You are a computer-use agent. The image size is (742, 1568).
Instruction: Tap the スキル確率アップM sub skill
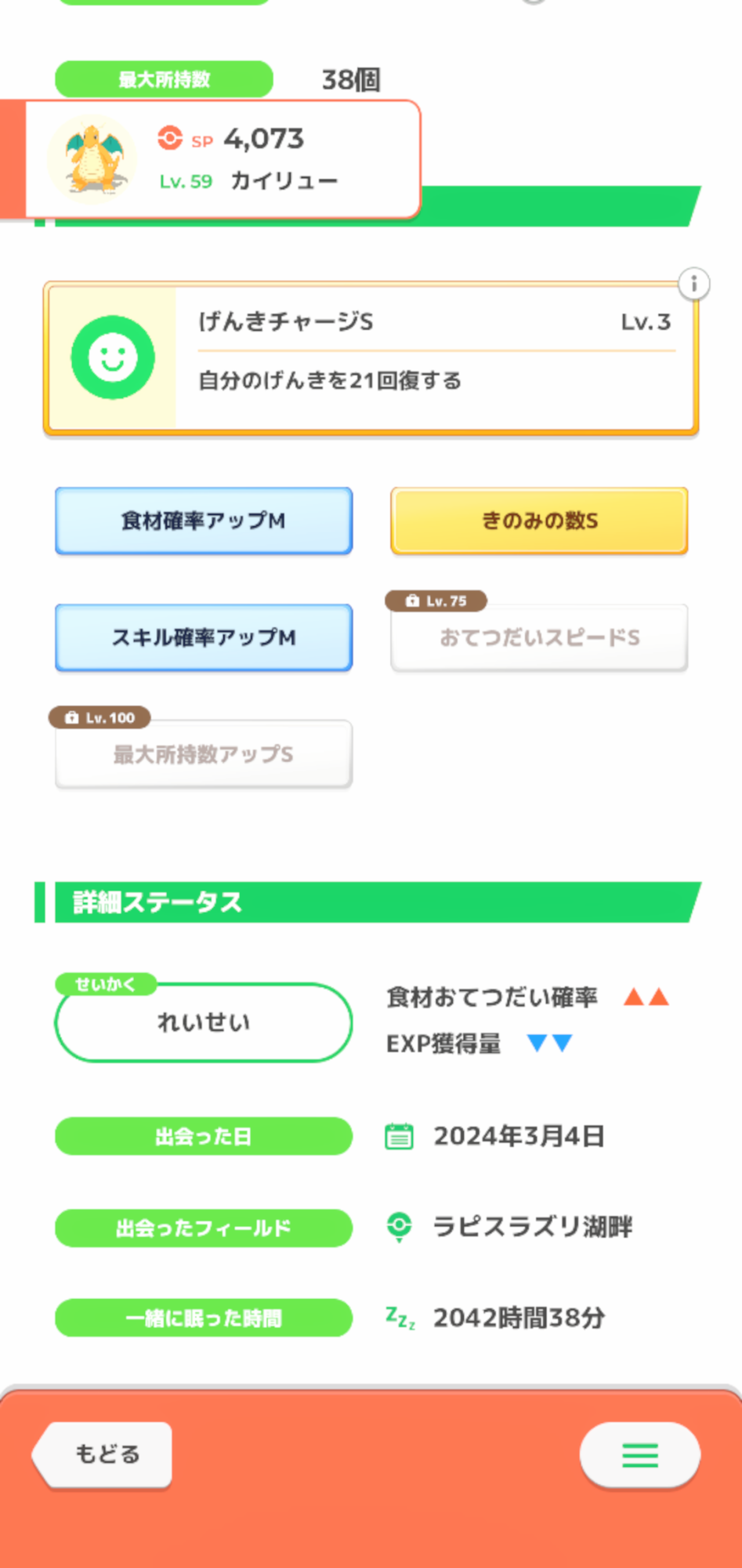(204, 637)
